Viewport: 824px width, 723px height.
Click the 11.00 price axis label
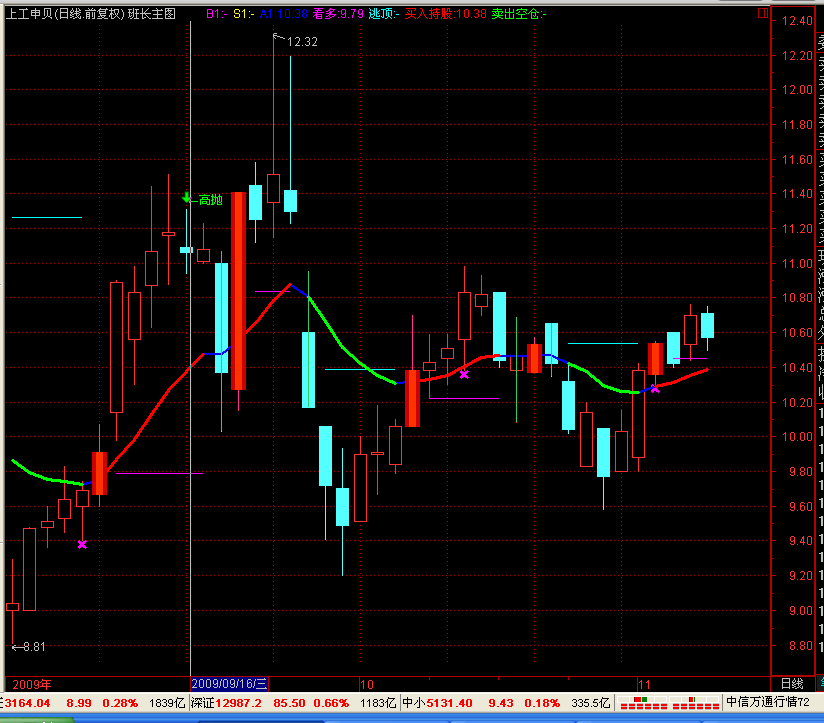coord(797,264)
